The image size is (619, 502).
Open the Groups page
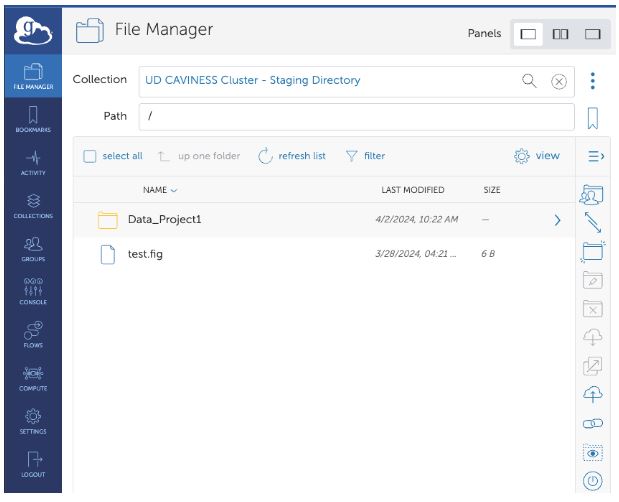[33, 248]
